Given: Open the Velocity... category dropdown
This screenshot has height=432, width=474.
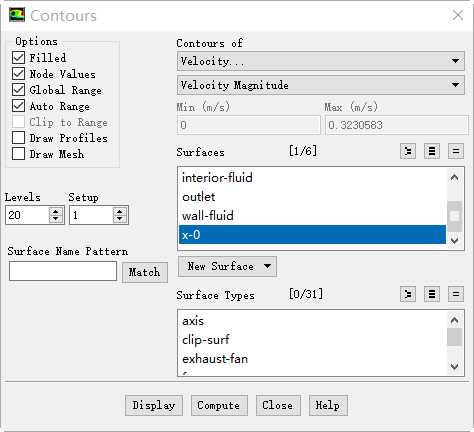Looking at the screenshot, I should [x=321, y=61].
